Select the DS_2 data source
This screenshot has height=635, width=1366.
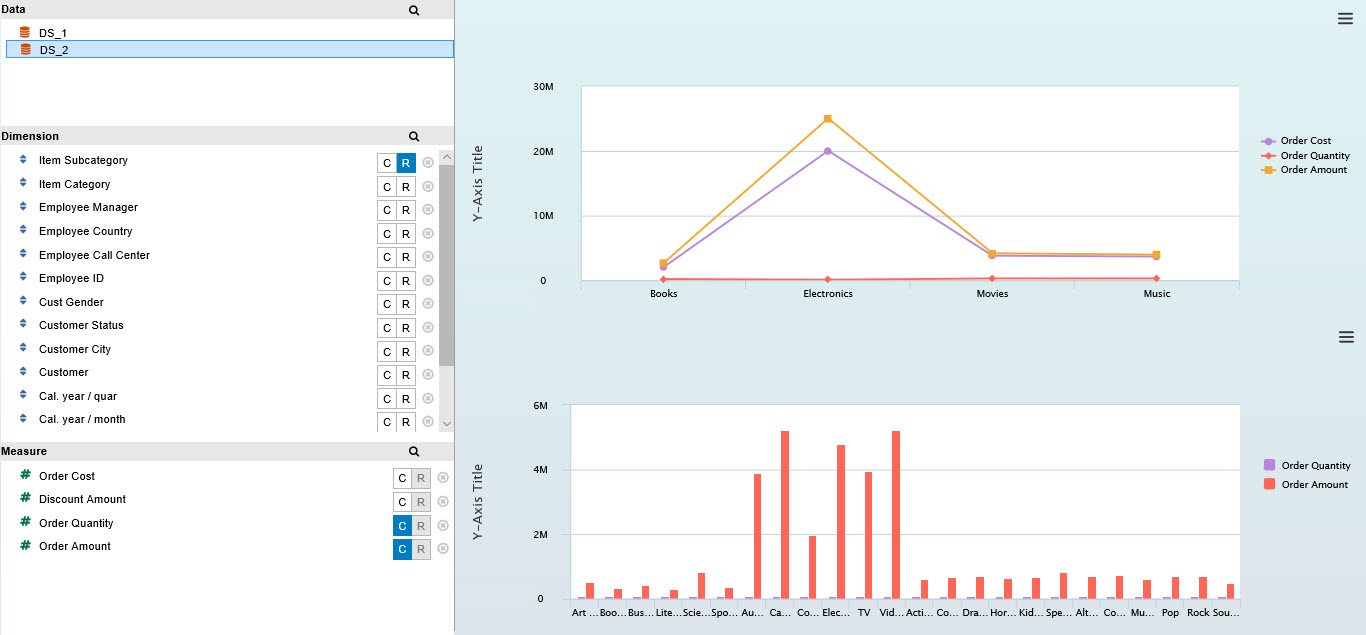(54, 49)
